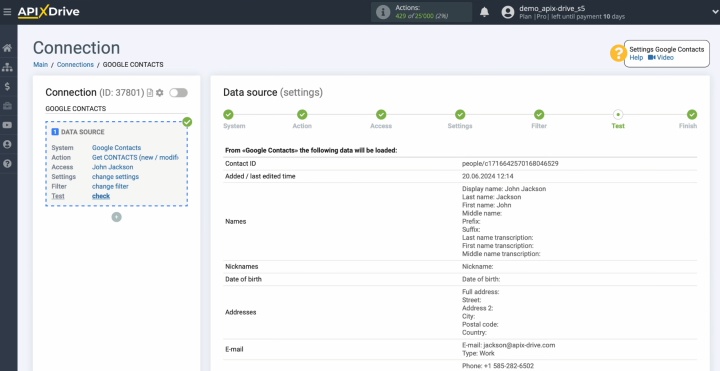720x371 pixels.
Task: Copy connection document icon
Action: click(150, 93)
